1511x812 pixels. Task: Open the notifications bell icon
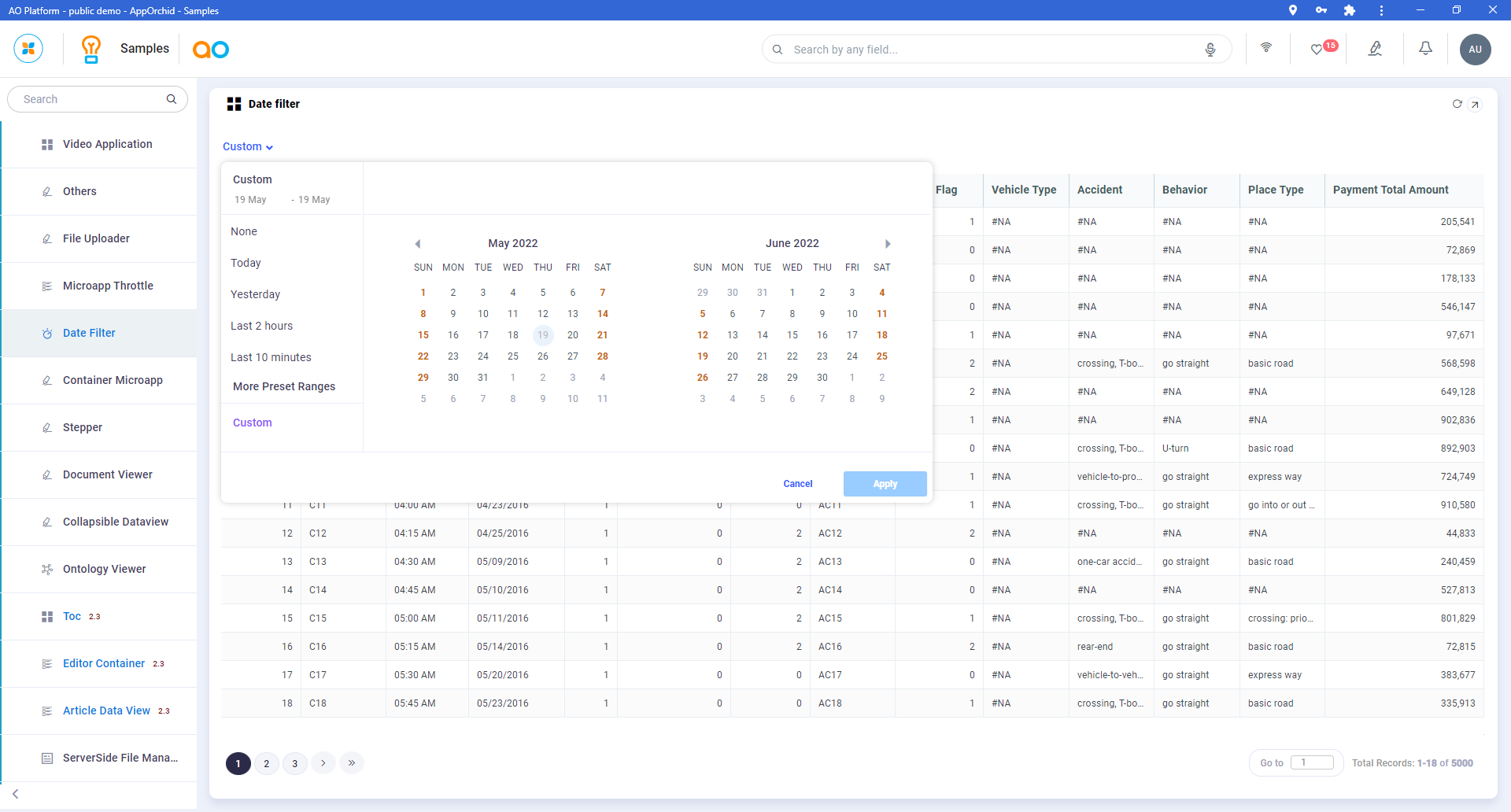(x=1425, y=49)
